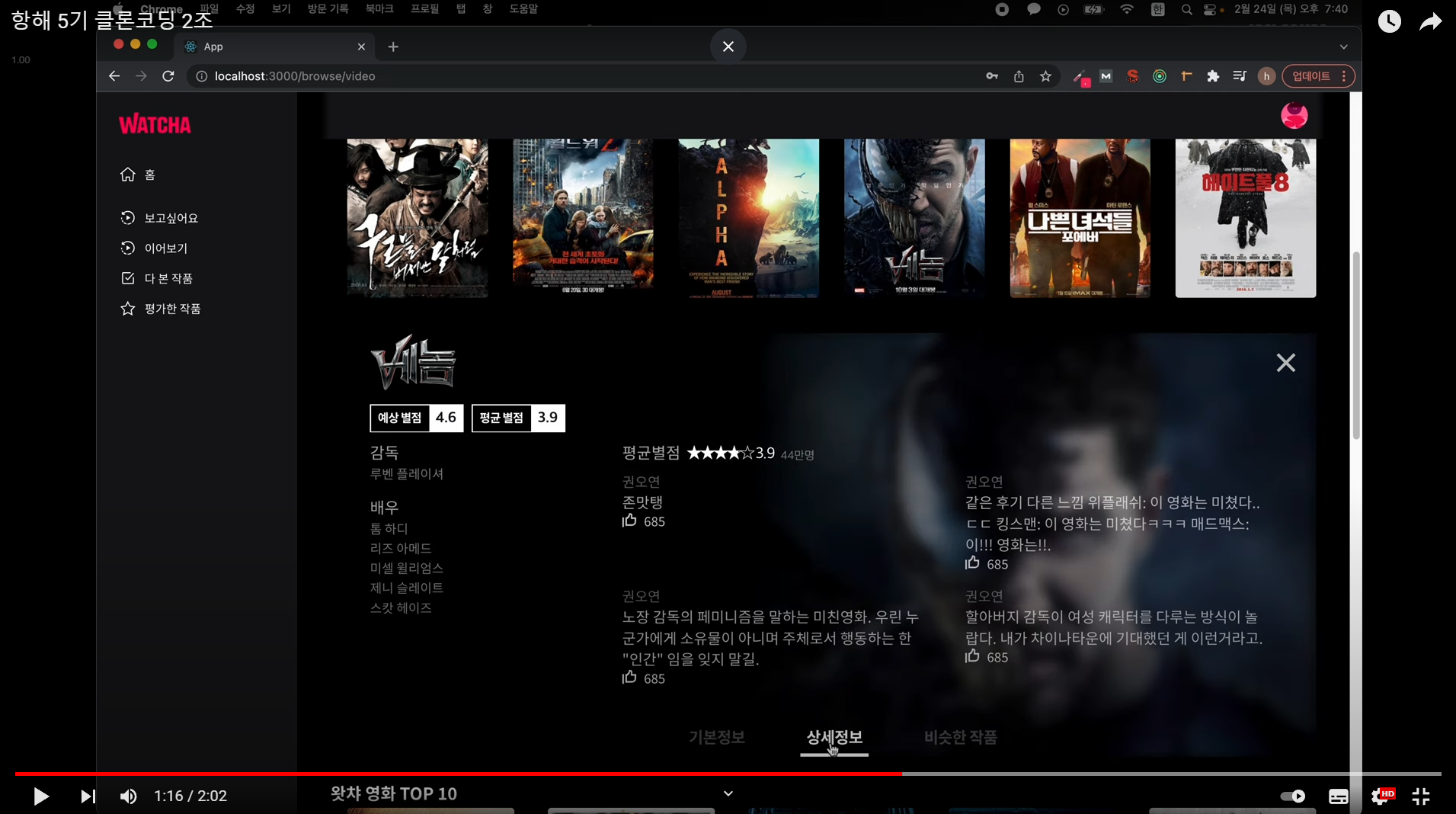Click the pink profile avatar
Viewport: 1456px width, 814px height.
point(1294,116)
